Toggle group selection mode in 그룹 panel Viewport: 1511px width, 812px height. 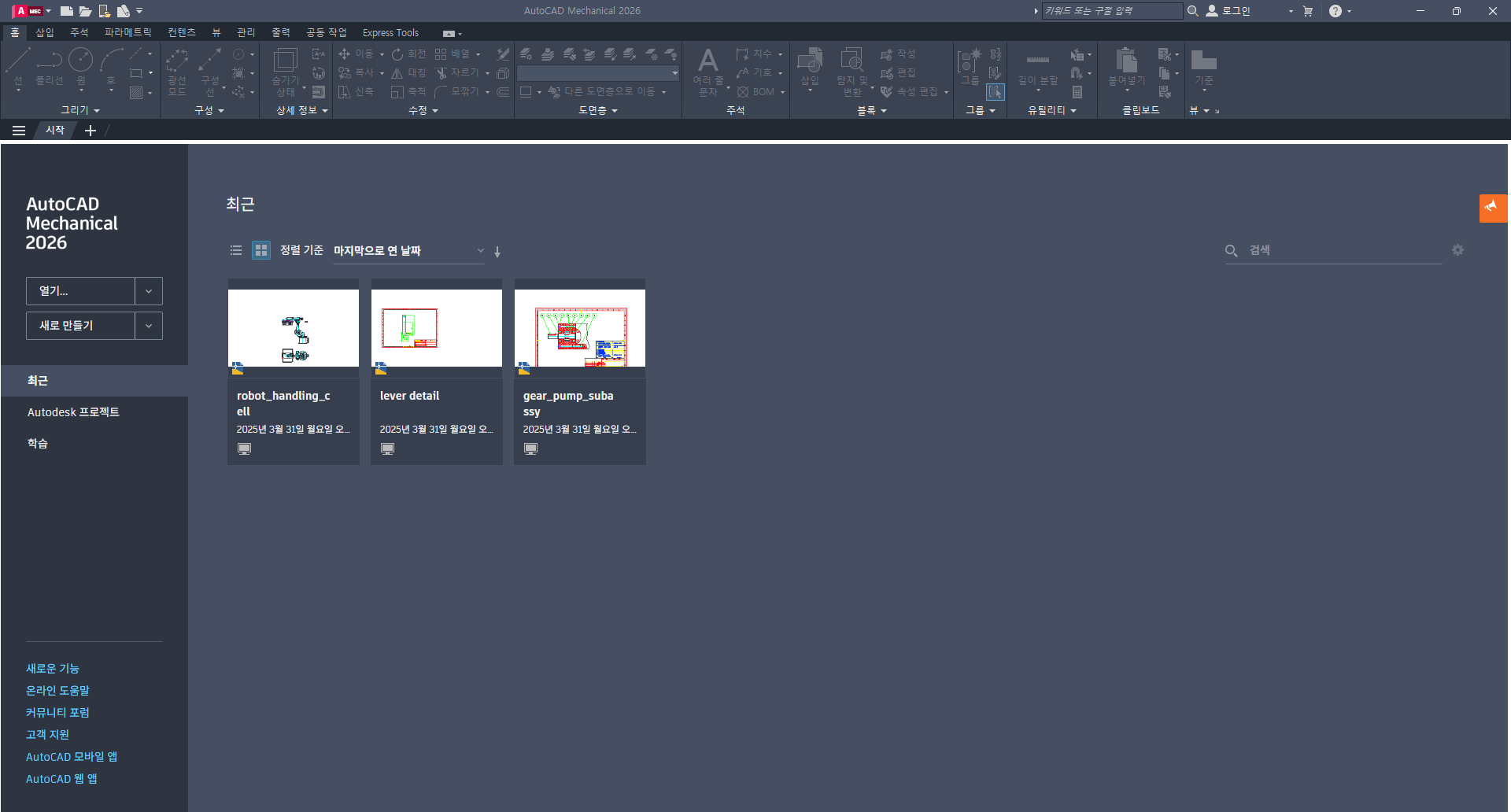click(x=996, y=93)
